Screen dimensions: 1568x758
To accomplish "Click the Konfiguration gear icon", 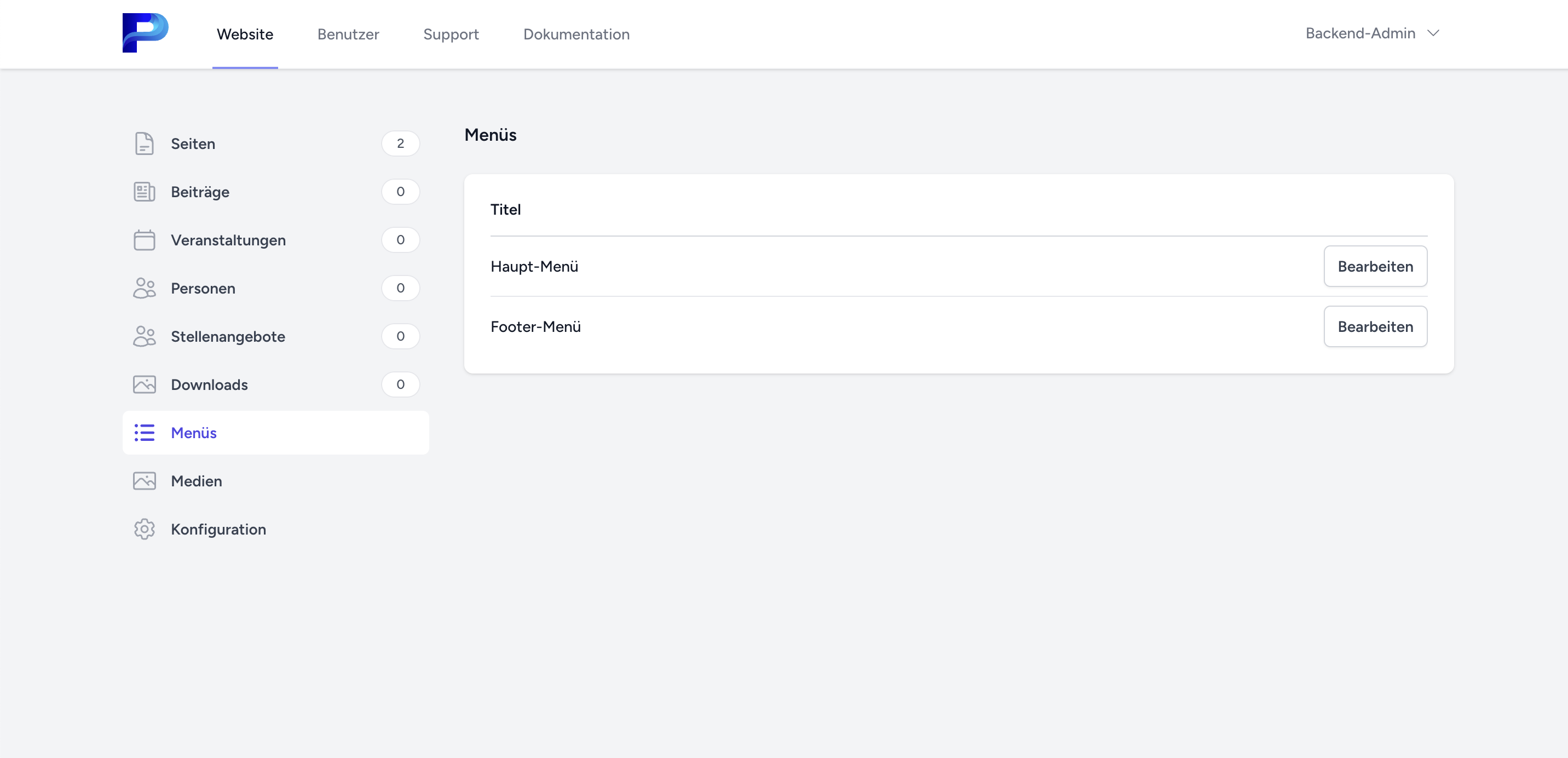I will pyautogui.click(x=144, y=529).
